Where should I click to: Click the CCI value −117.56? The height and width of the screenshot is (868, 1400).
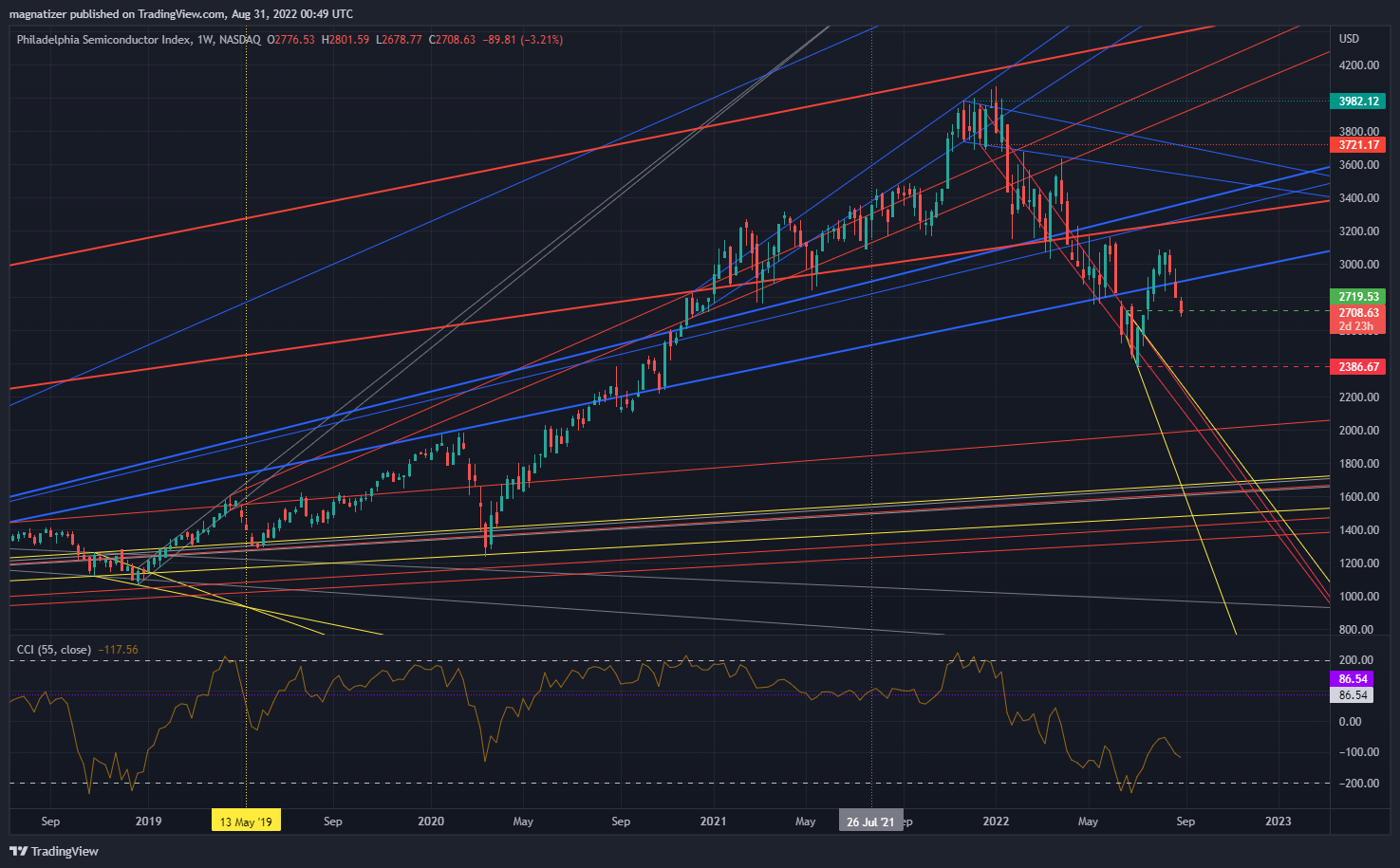click(119, 650)
